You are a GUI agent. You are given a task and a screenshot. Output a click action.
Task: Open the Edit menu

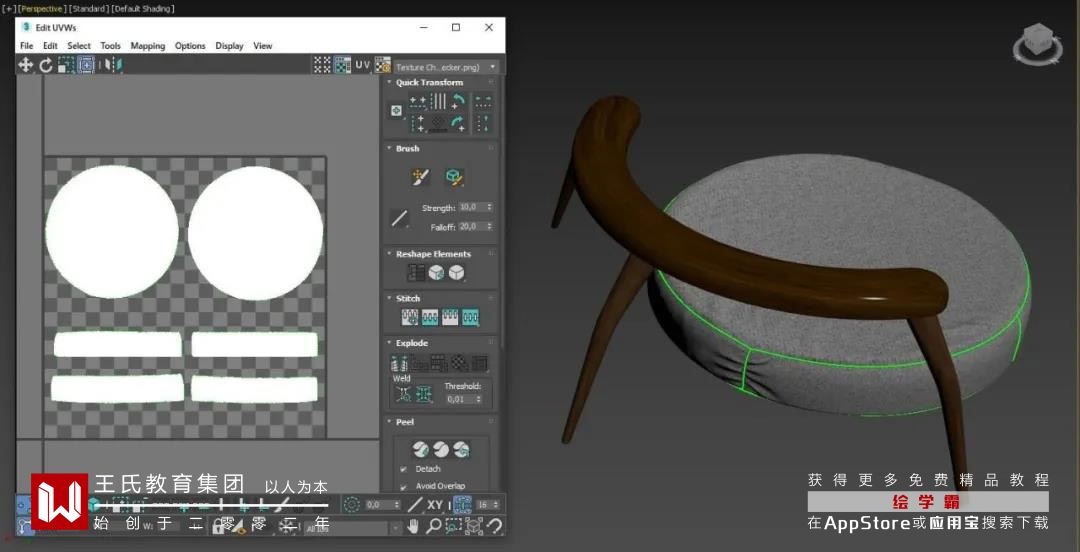50,45
